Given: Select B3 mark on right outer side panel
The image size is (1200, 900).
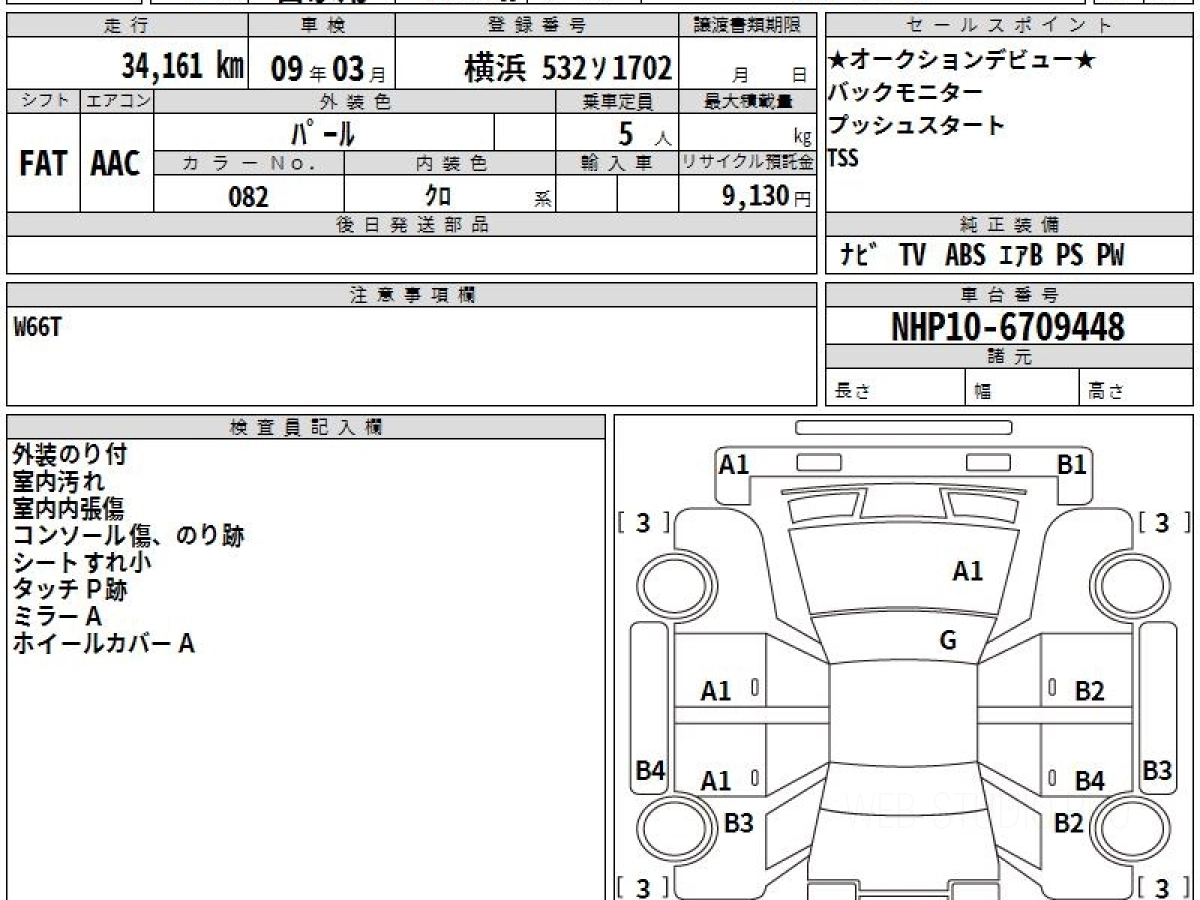Looking at the screenshot, I should pos(1157,770).
